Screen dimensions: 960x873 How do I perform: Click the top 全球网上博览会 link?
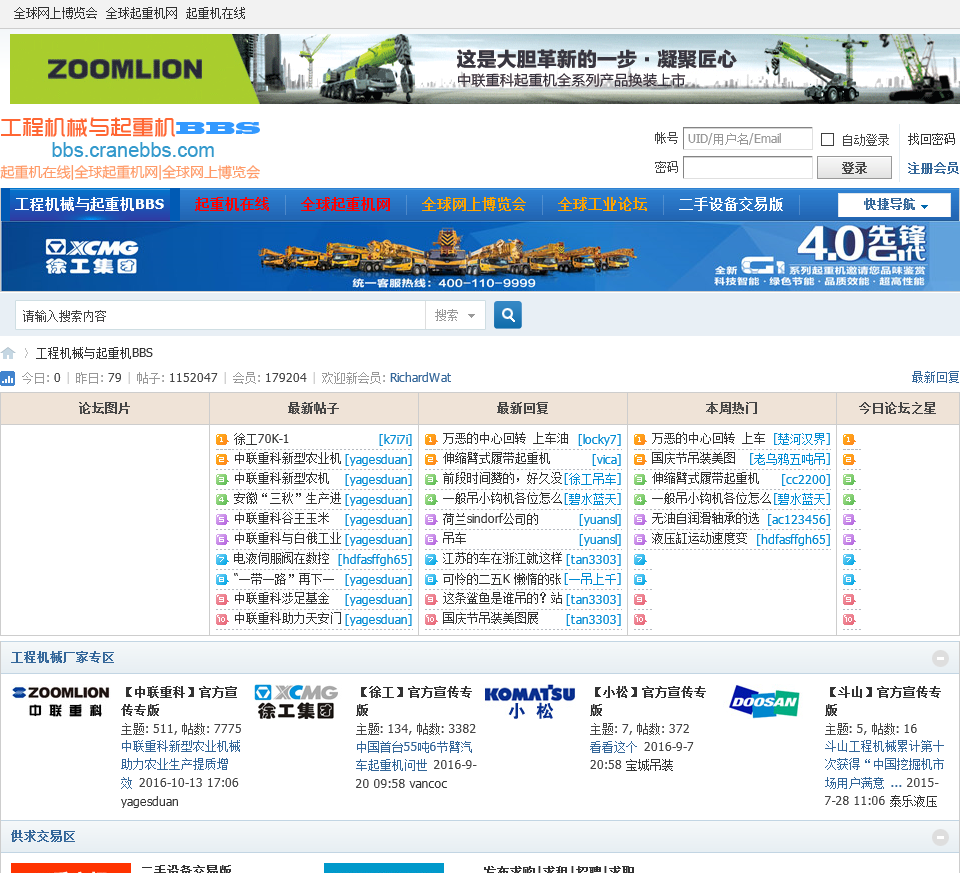click(55, 13)
